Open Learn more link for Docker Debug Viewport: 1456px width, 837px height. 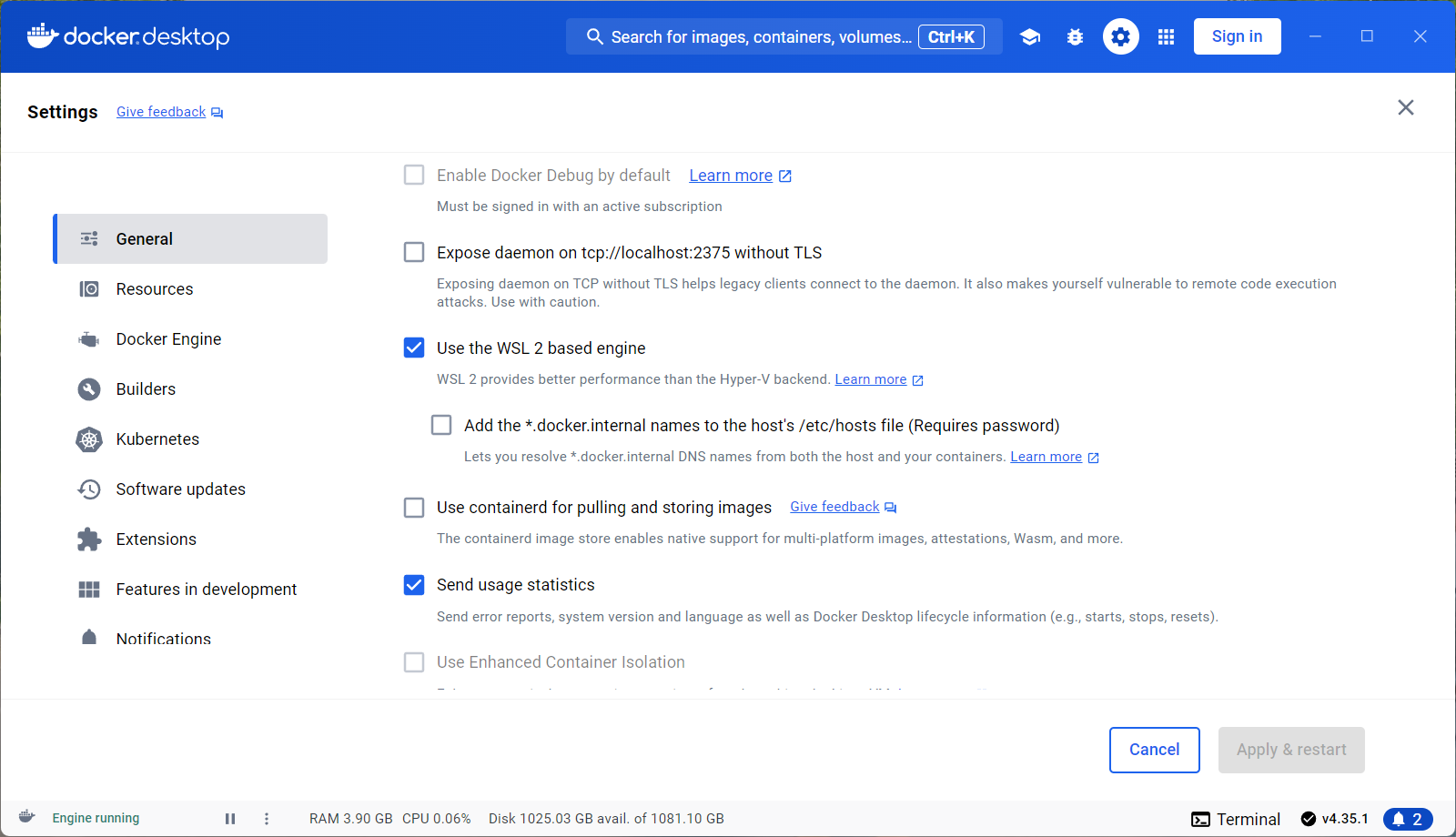(731, 176)
